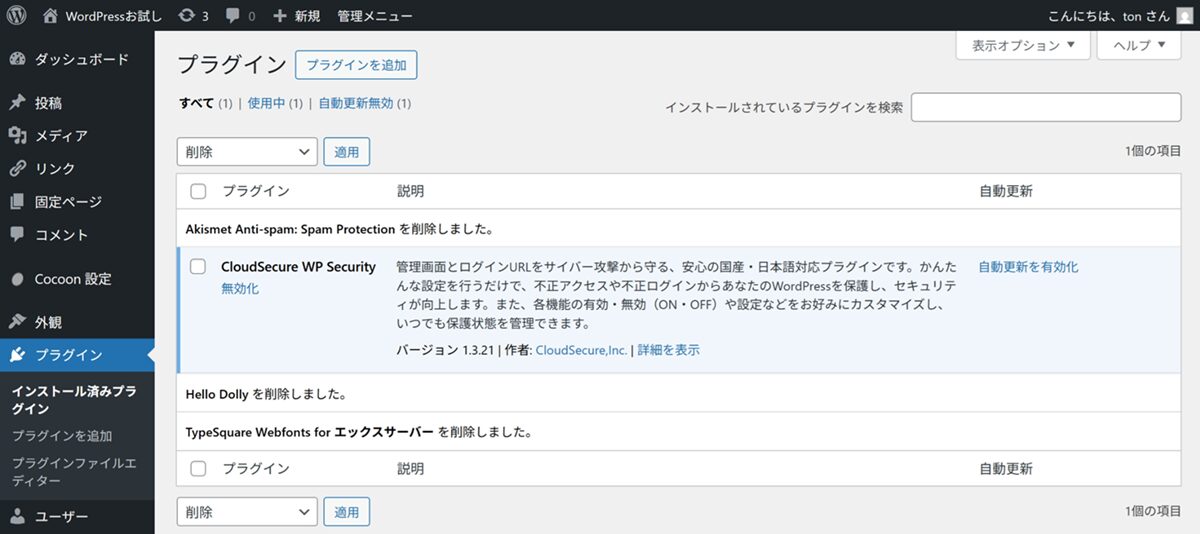Open the top 削除 bulk action dropdown

(247, 152)
